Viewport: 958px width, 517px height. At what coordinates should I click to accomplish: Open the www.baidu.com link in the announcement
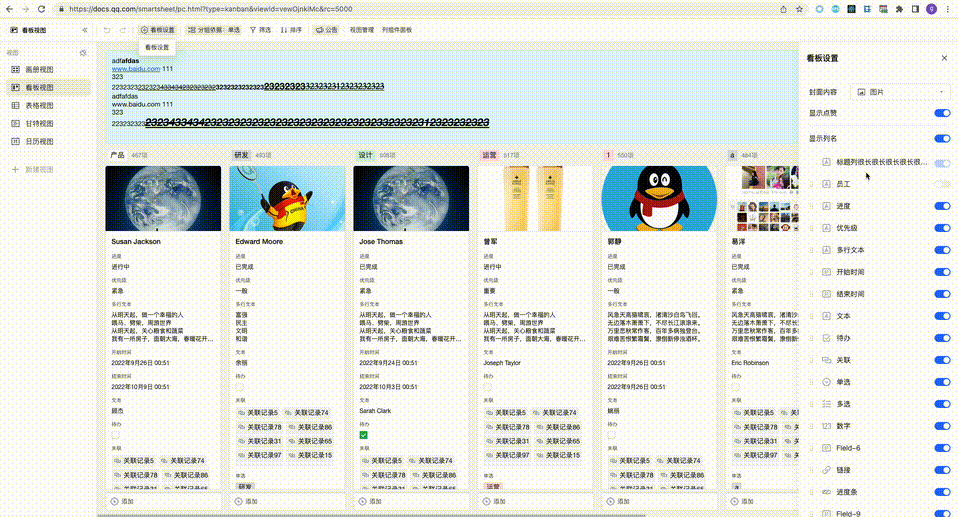click(x=136, y=69)
